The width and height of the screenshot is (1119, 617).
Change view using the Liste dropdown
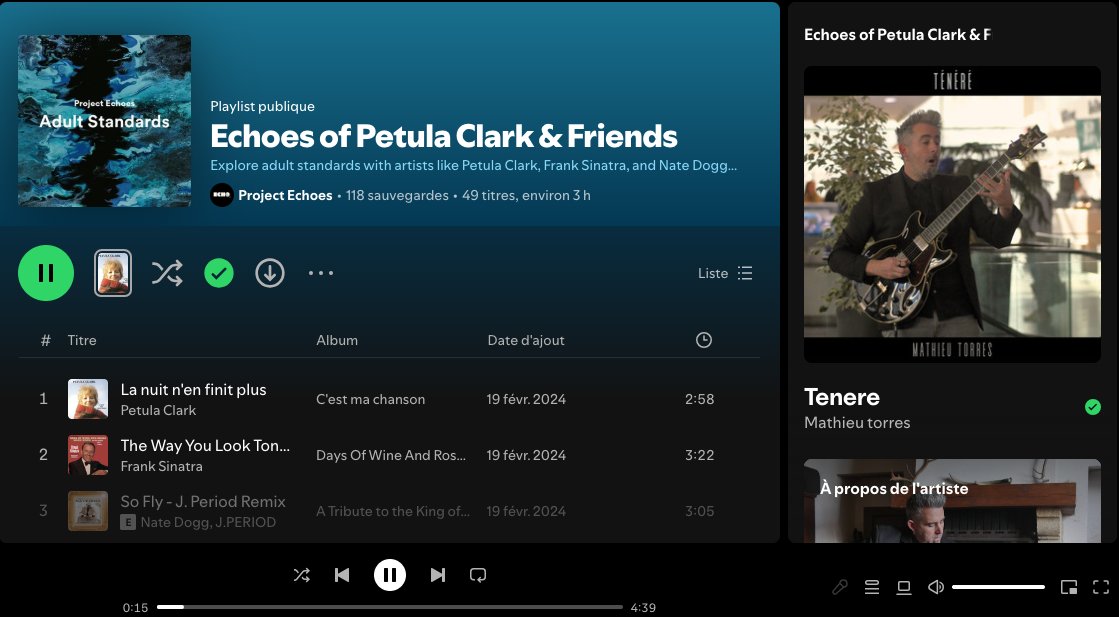coord(725,273)
